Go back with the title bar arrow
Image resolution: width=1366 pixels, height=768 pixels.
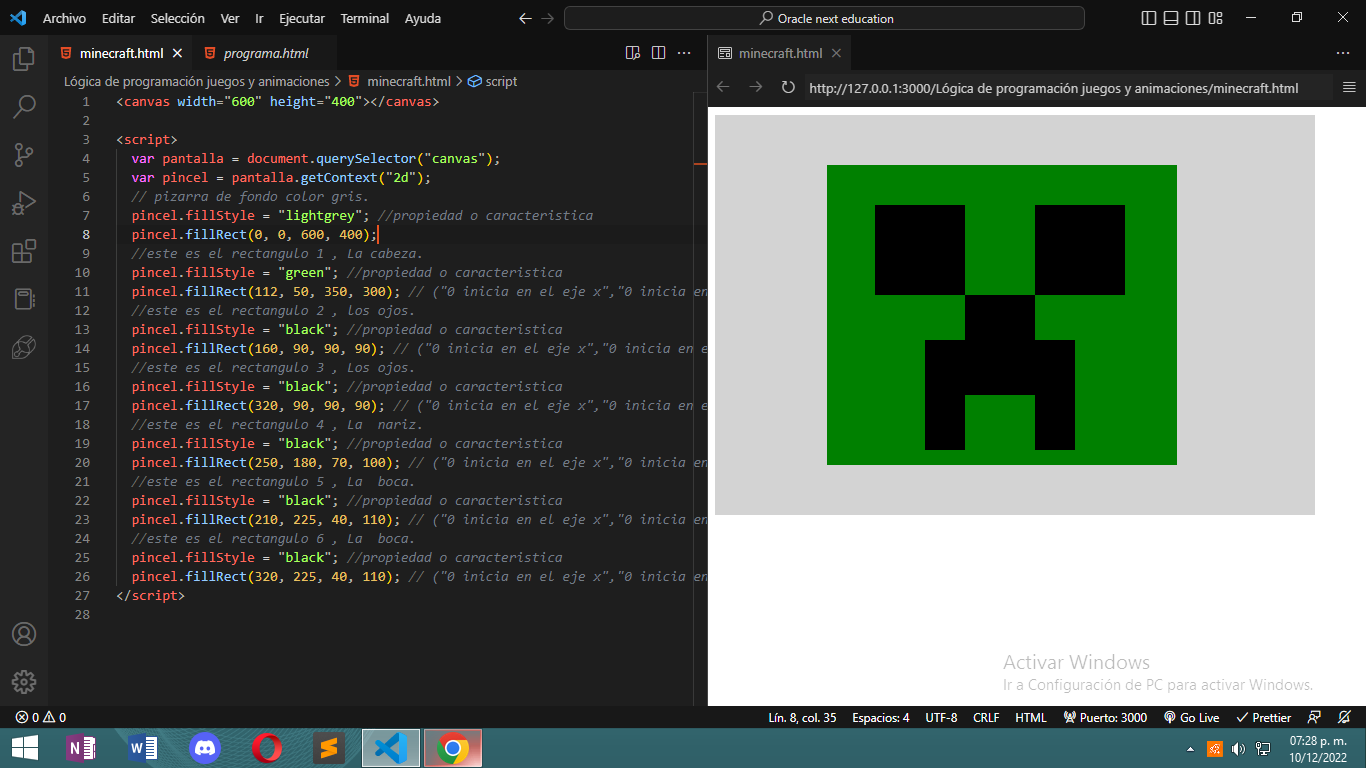525,18
